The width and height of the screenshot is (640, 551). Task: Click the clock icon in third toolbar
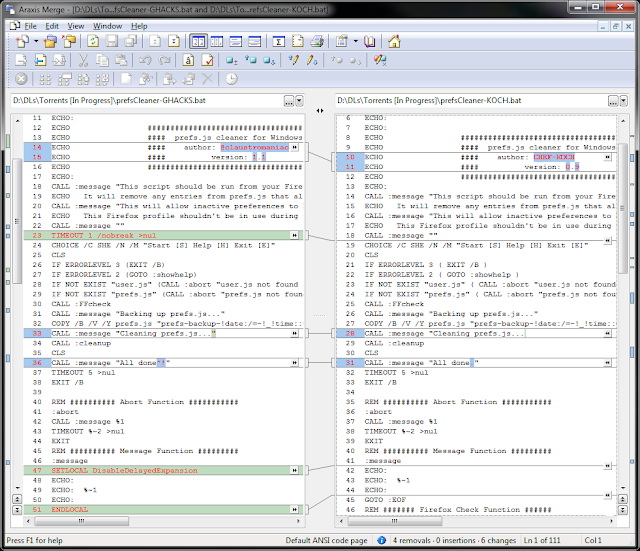231,79
